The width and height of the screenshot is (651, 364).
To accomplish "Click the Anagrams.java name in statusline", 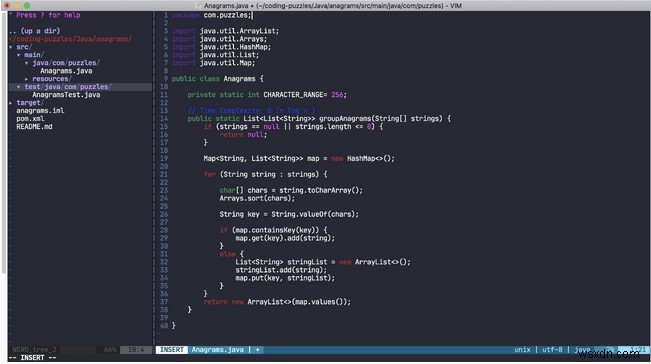I will coord(217,350).
